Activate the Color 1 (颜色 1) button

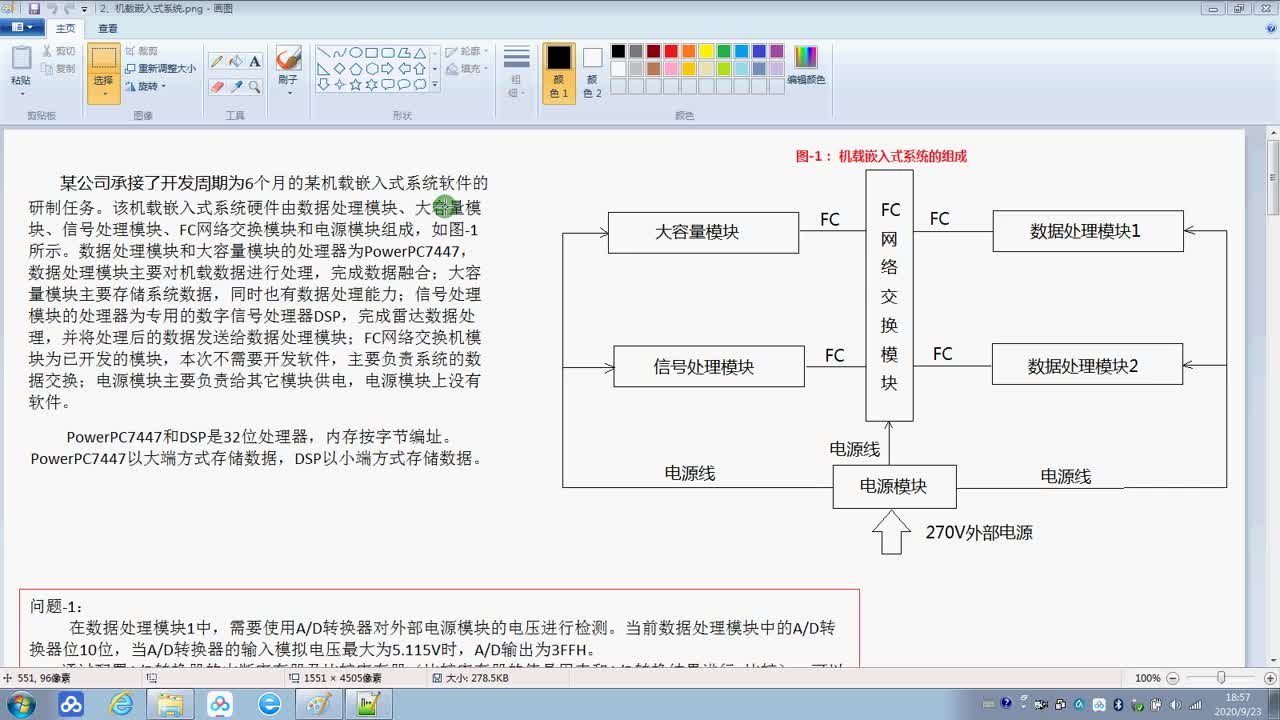point(559,71)
